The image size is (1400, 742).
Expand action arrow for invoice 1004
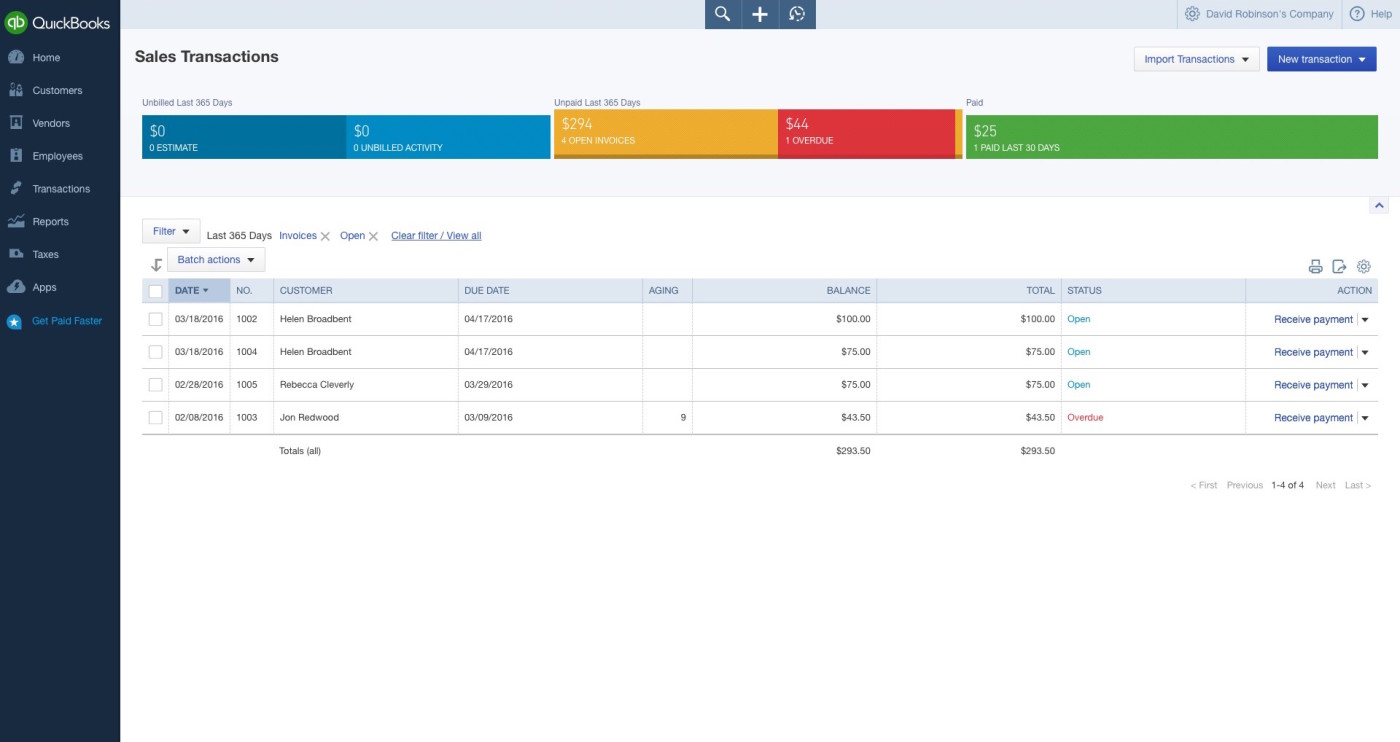[x=1365, y=353]
